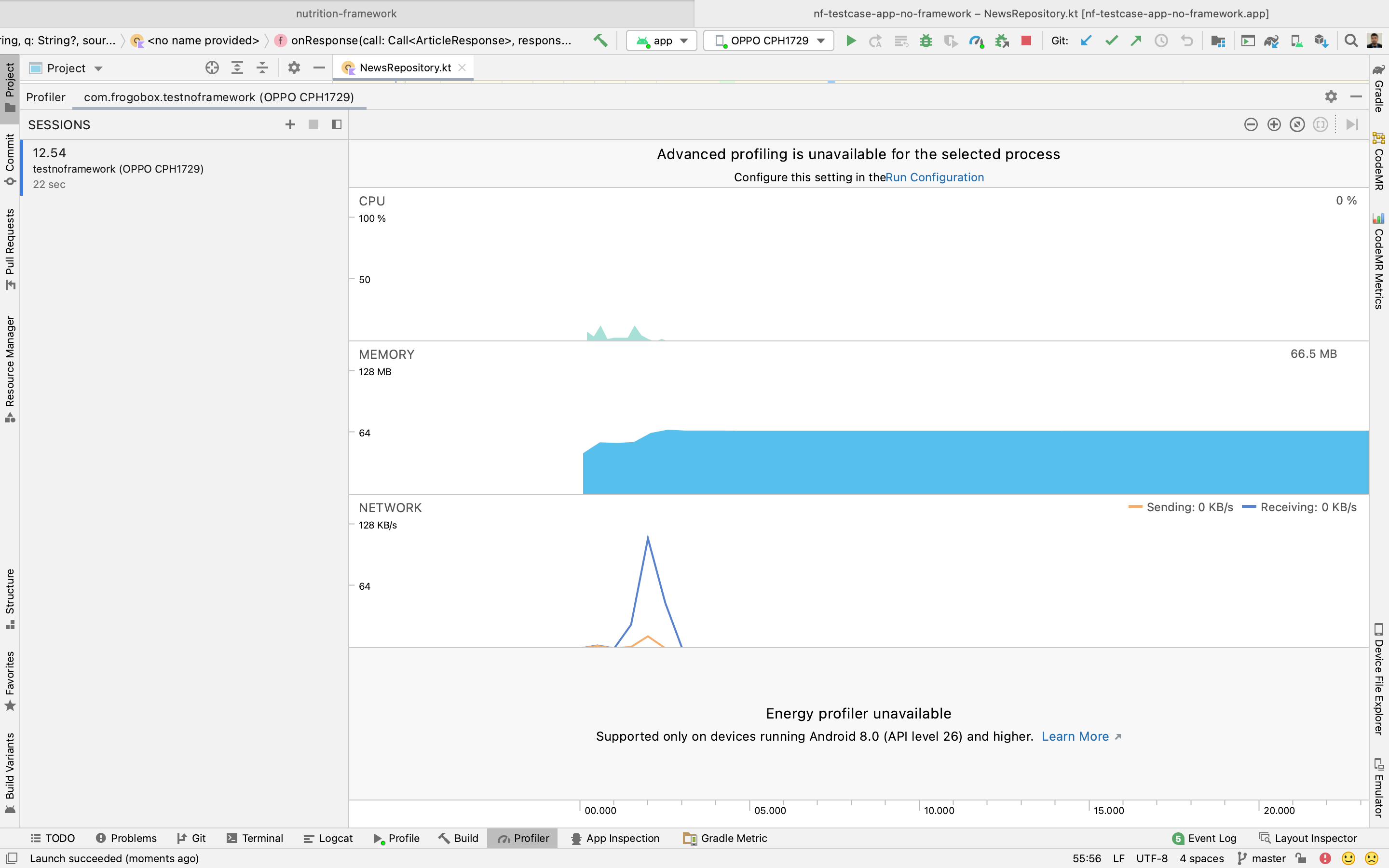Start a new profiling session with plus
This screenshot has width=1389, height=868.
tap(290, 124)
